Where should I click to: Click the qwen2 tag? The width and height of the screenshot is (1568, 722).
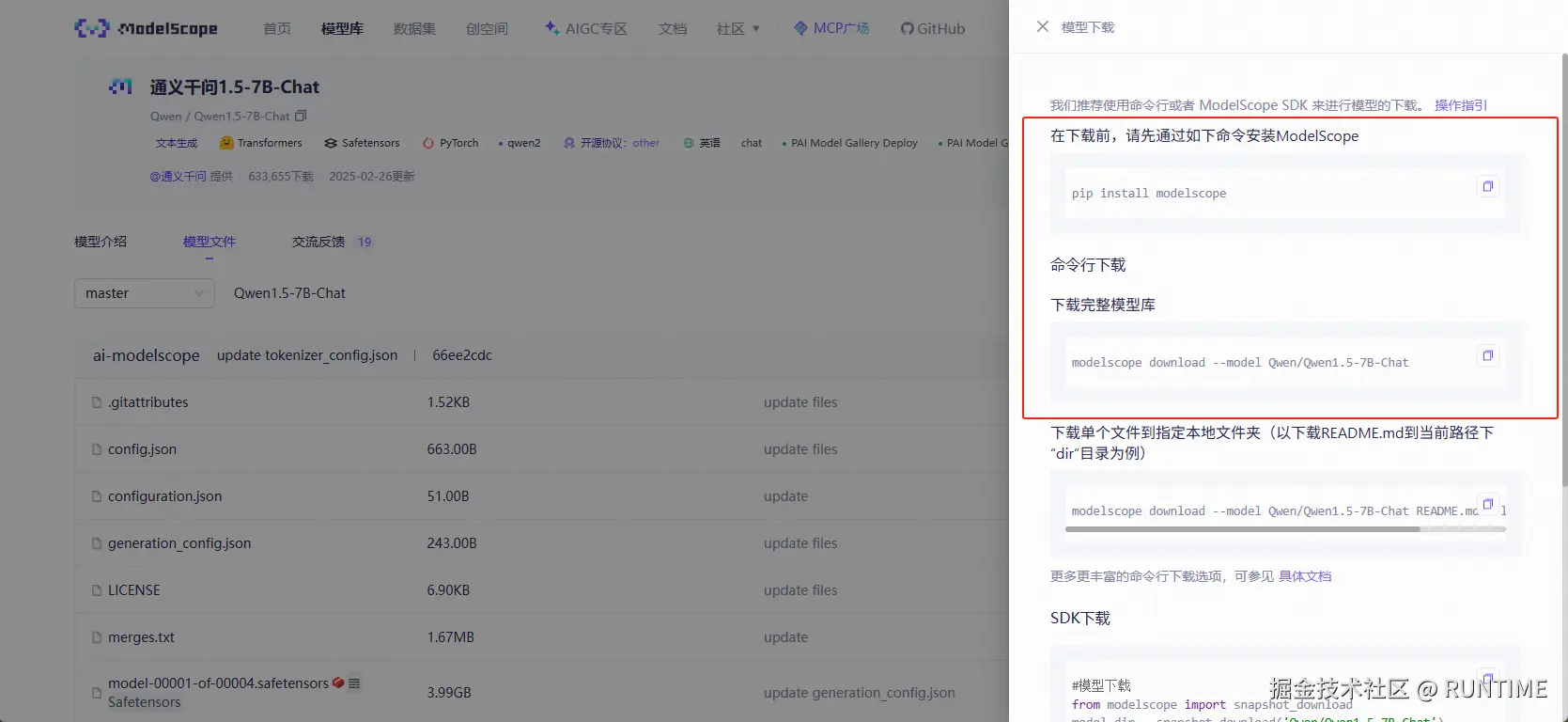point(520,143)
